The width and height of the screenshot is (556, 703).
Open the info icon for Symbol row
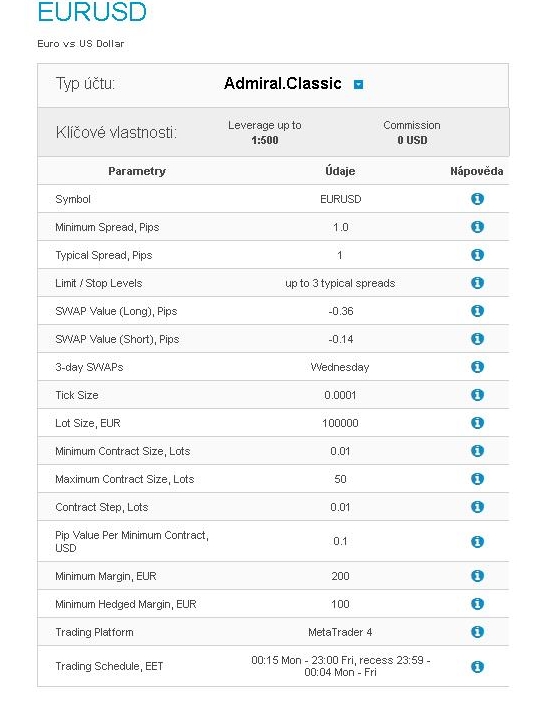pos(477,199)
